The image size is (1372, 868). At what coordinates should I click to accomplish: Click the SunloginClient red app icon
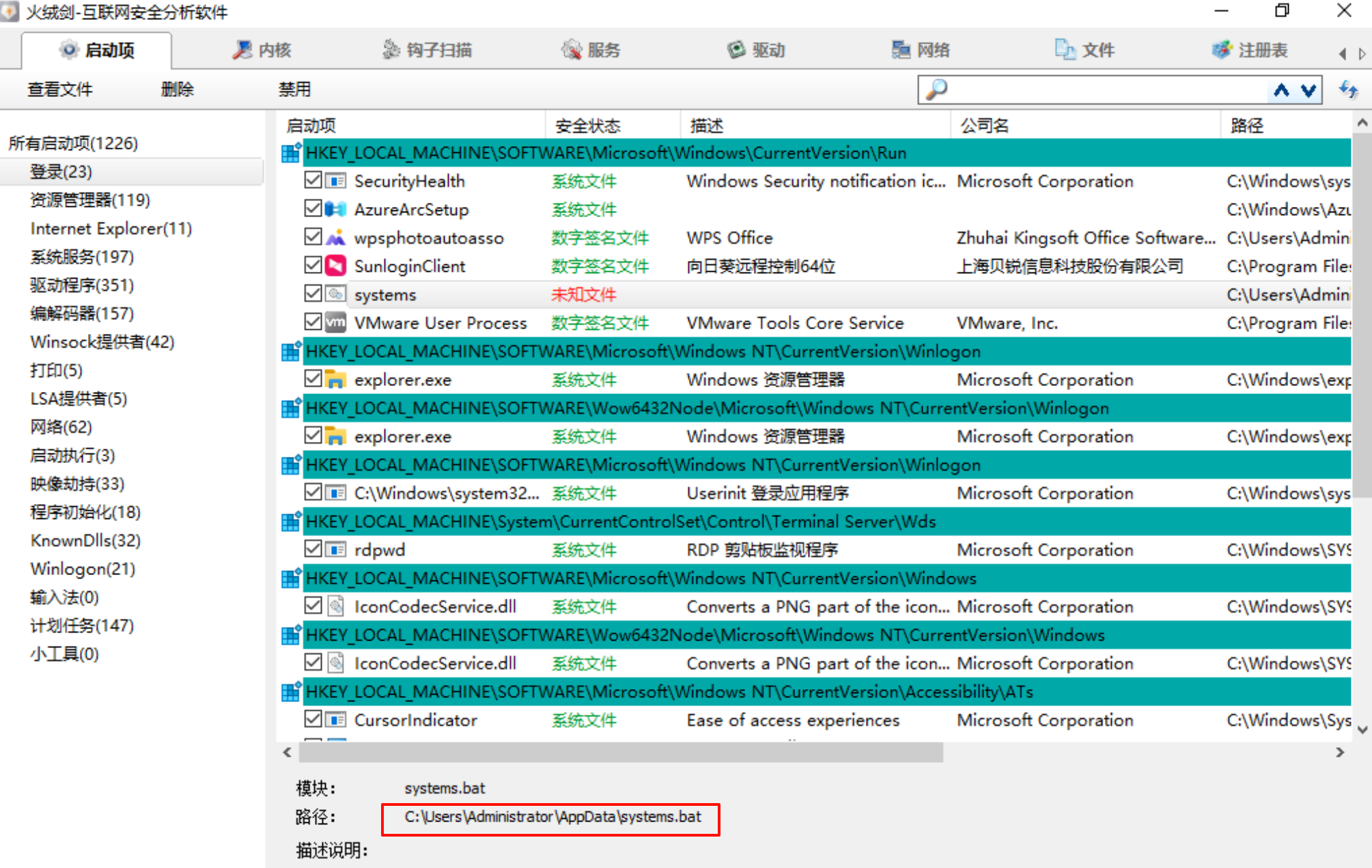click(335, 265)
